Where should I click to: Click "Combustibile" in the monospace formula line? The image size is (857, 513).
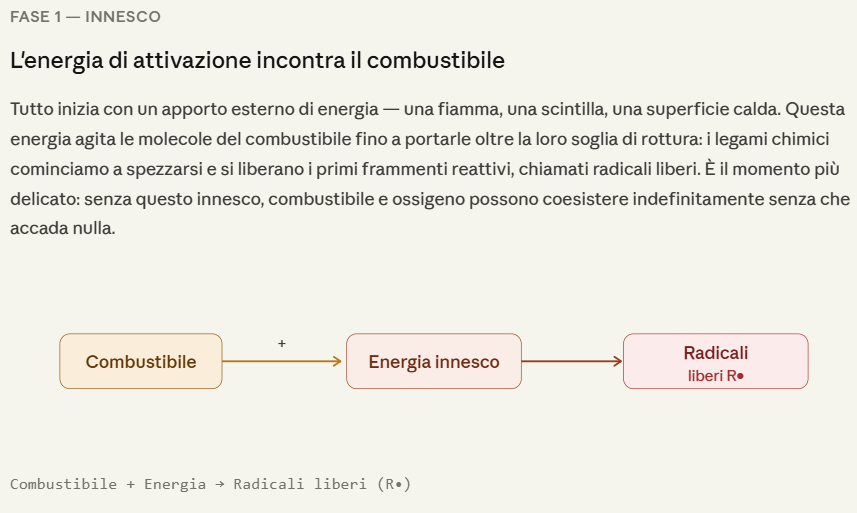pos(63,484)
